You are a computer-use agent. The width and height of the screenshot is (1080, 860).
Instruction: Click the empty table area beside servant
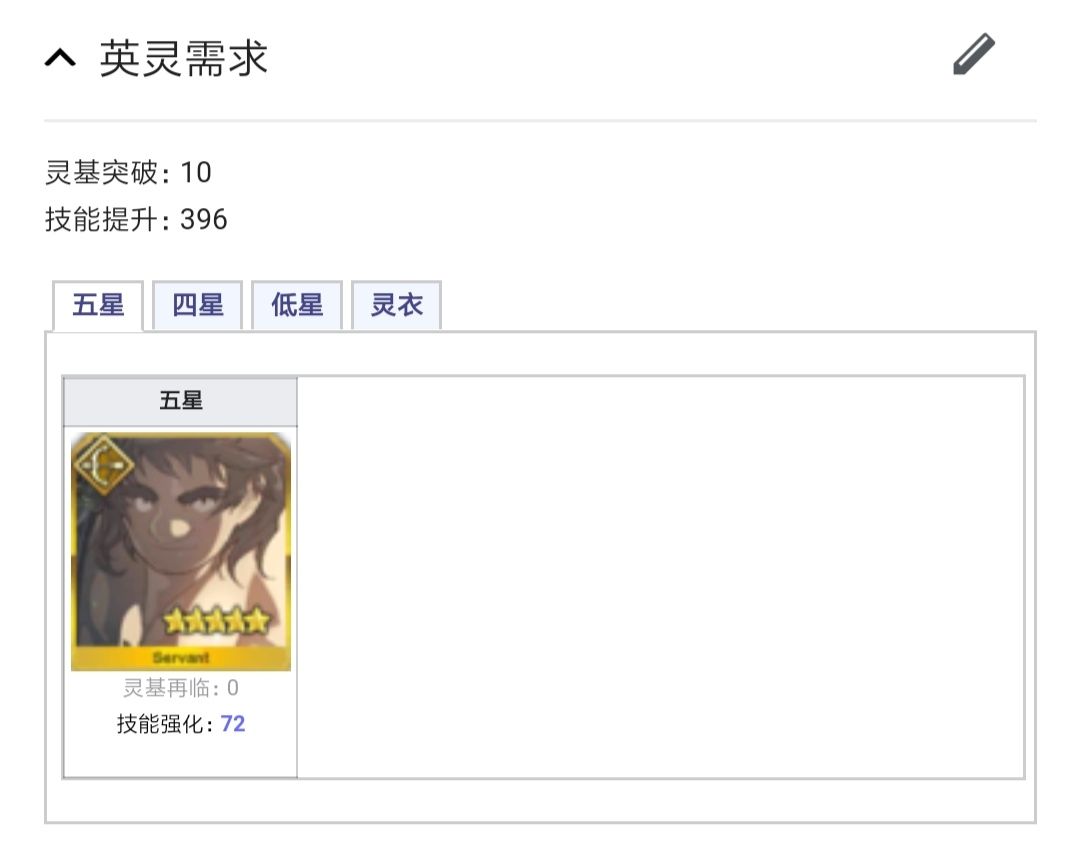coord(661,577)
